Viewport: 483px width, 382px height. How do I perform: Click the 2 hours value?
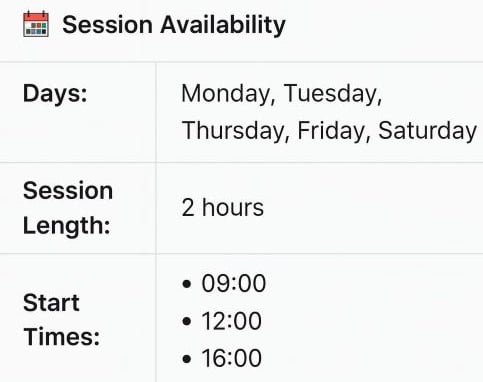(x=222, y=207)
